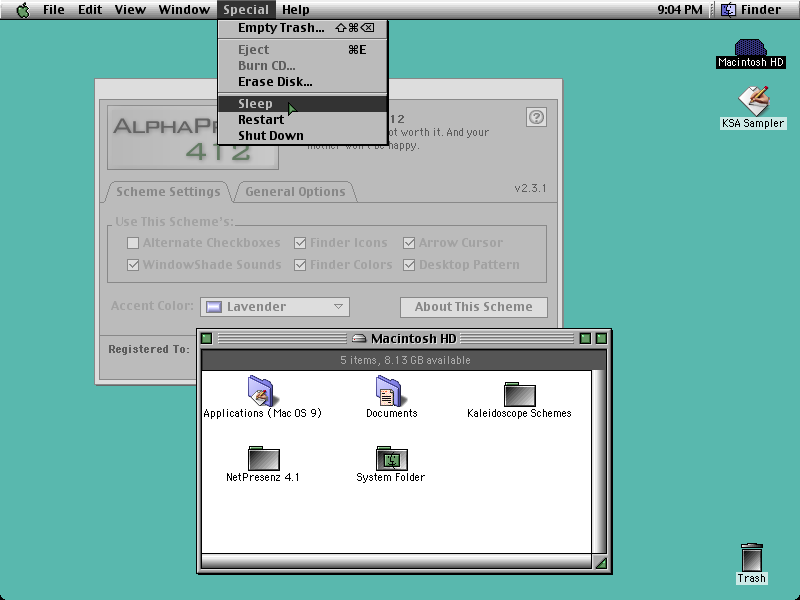This screenshot has height=600, width=800.
Task: Open the Accent Color Lavender dropdown
Action: (275, 307)
